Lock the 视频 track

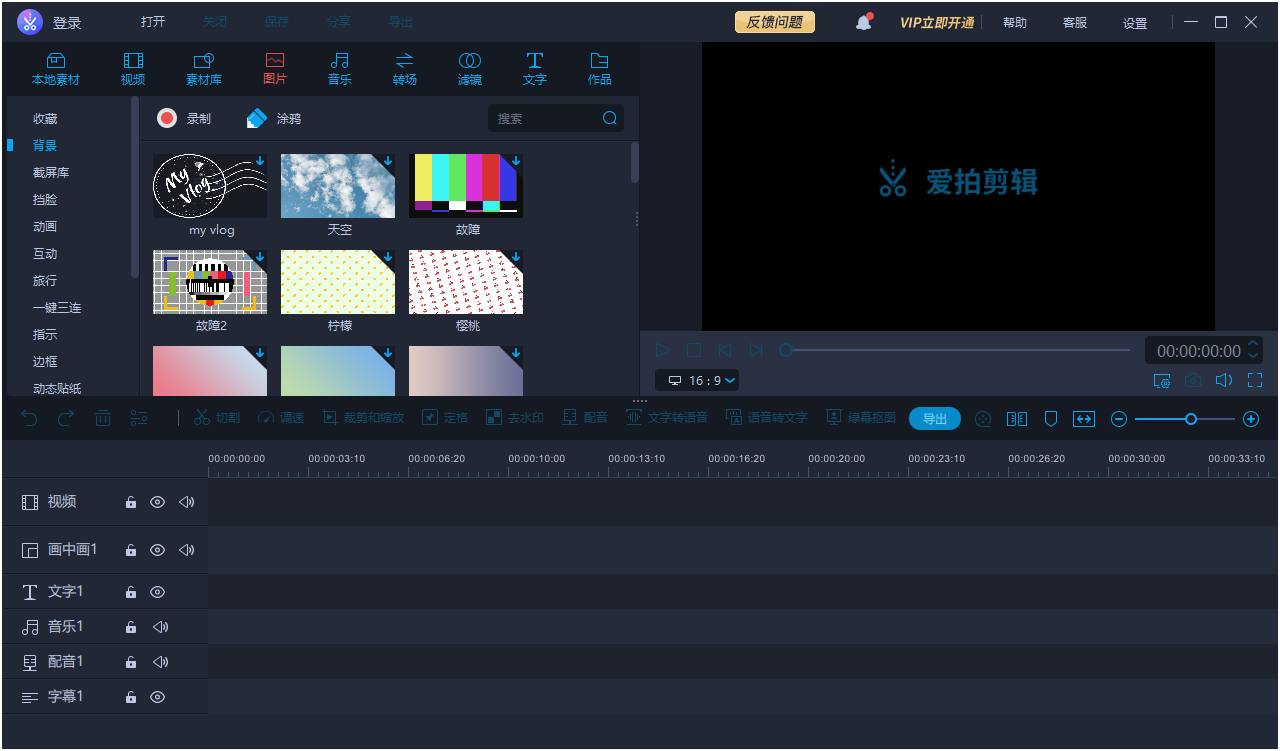pyautogui.click(x=130, y=502)
